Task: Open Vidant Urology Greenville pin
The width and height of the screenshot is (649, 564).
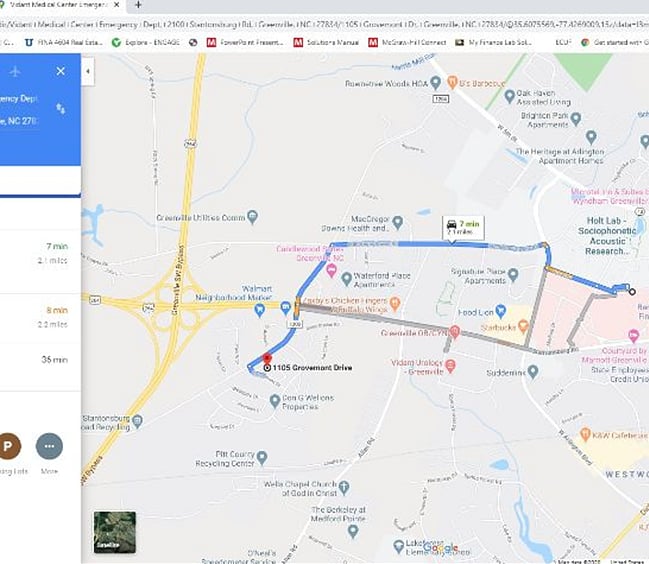Action: click(x=450, y=365)
